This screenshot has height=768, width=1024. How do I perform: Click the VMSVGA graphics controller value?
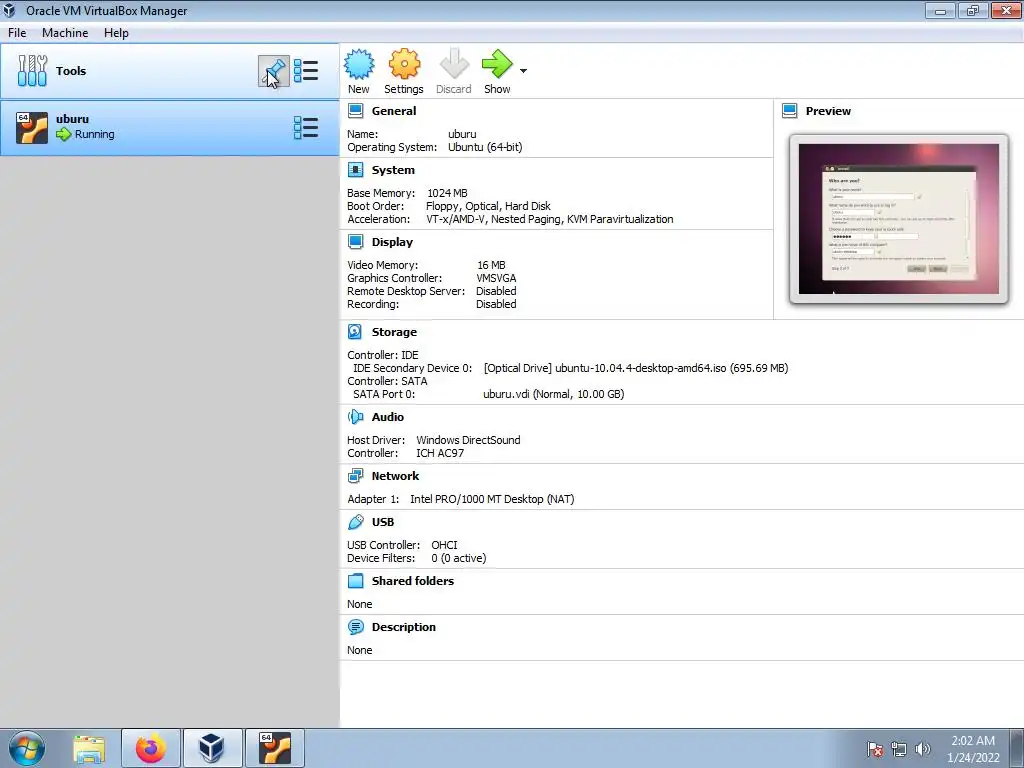pos(496,278)
